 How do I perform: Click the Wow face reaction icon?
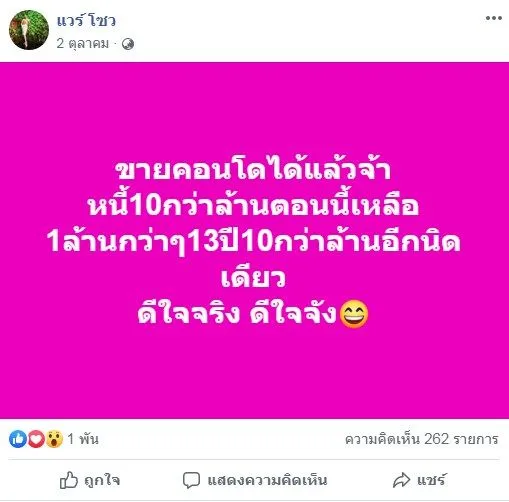click(54, 439)
